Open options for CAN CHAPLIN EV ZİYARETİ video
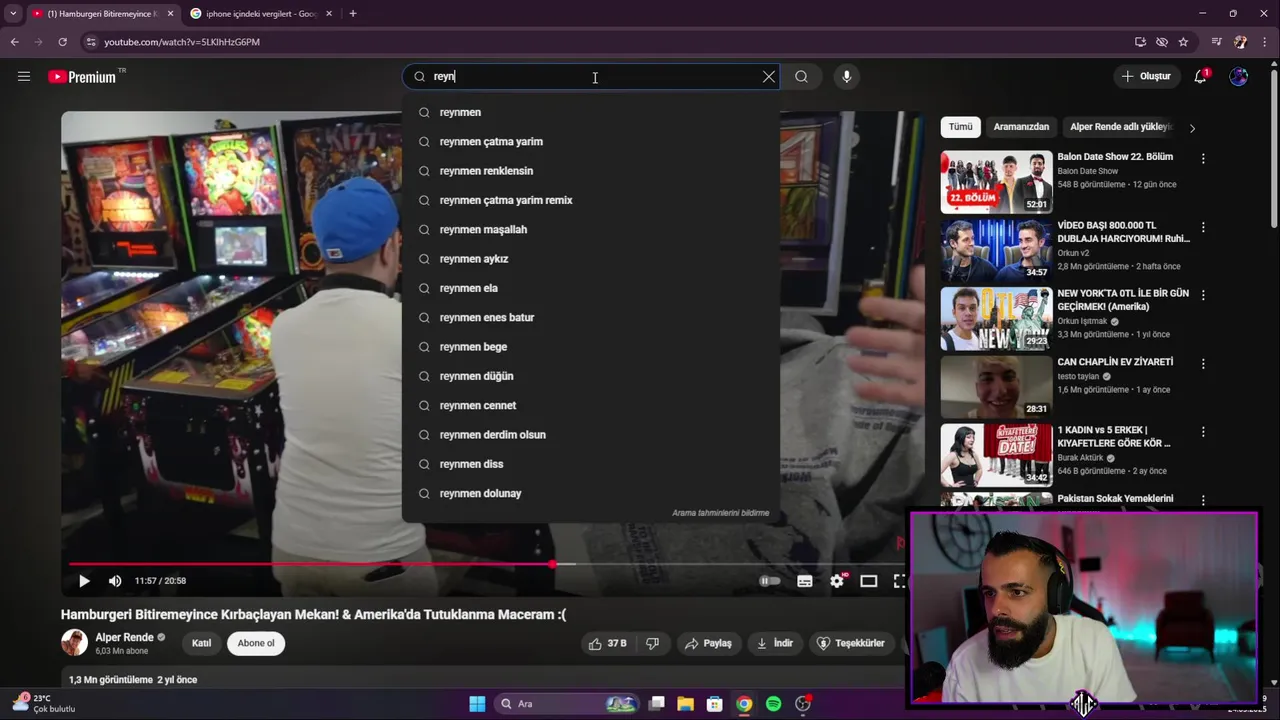 (1203, 364)
